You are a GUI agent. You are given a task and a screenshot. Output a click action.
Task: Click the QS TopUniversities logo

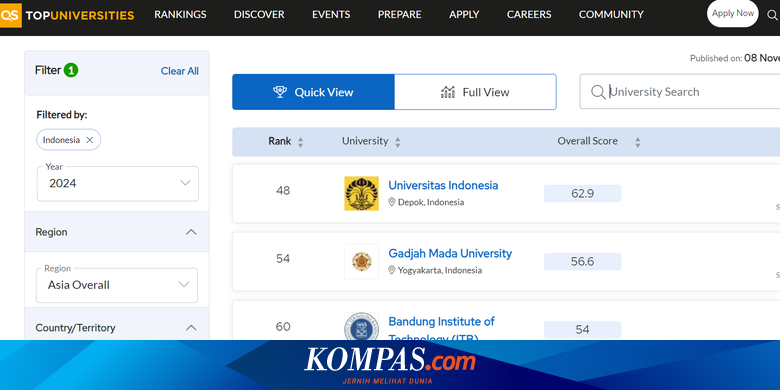tap(67, 15)
